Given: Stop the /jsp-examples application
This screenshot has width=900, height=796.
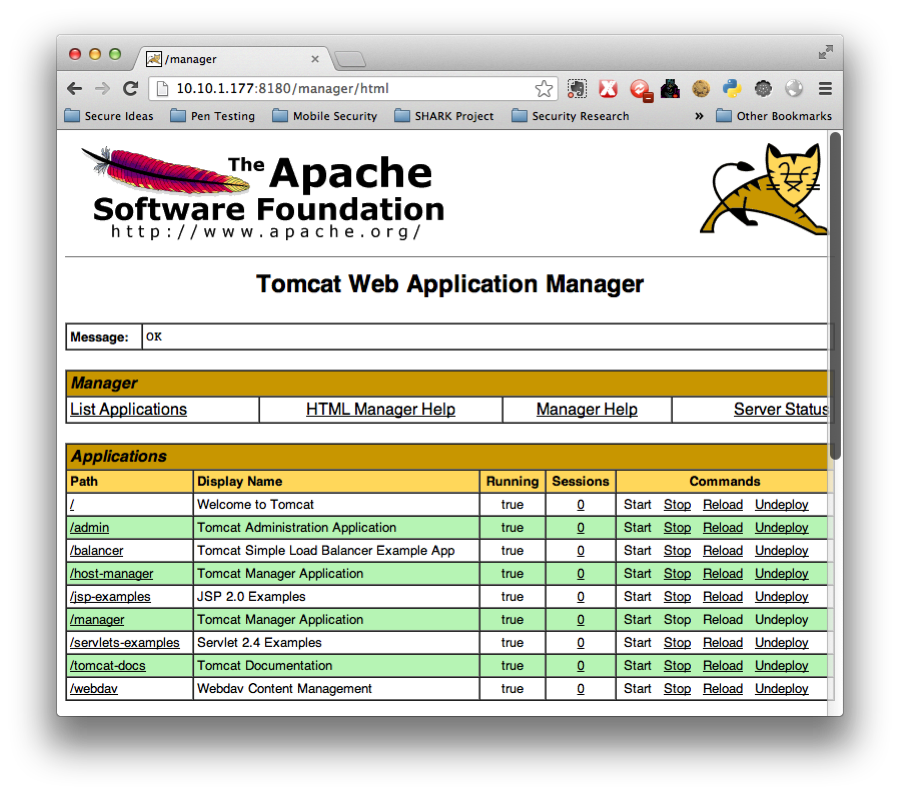Looking at the screenshot, I should point(677,596).
